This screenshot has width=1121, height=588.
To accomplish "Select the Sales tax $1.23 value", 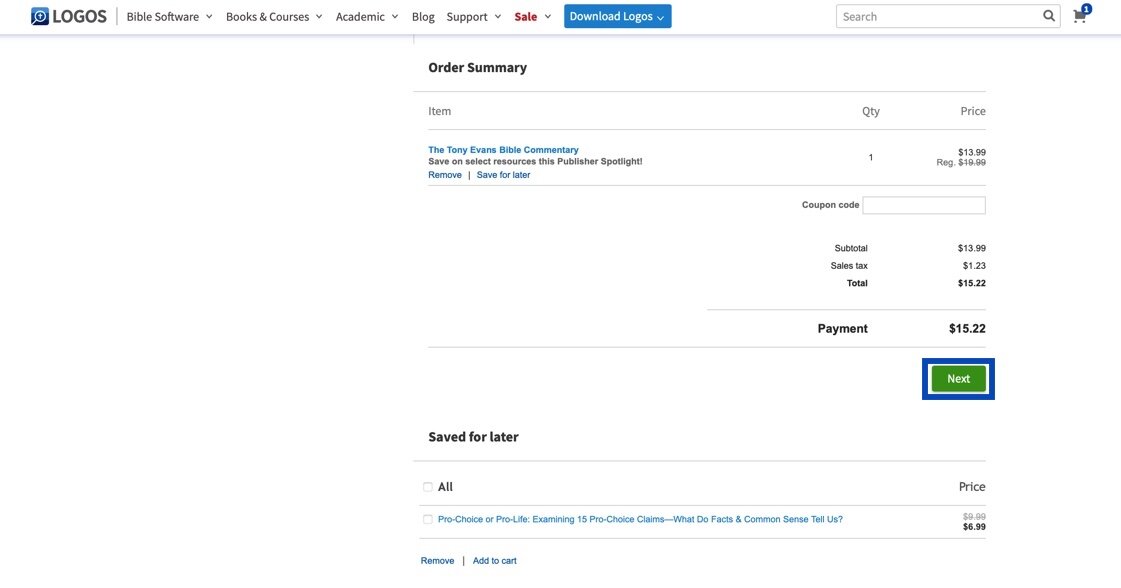I will tap(974, 266).
